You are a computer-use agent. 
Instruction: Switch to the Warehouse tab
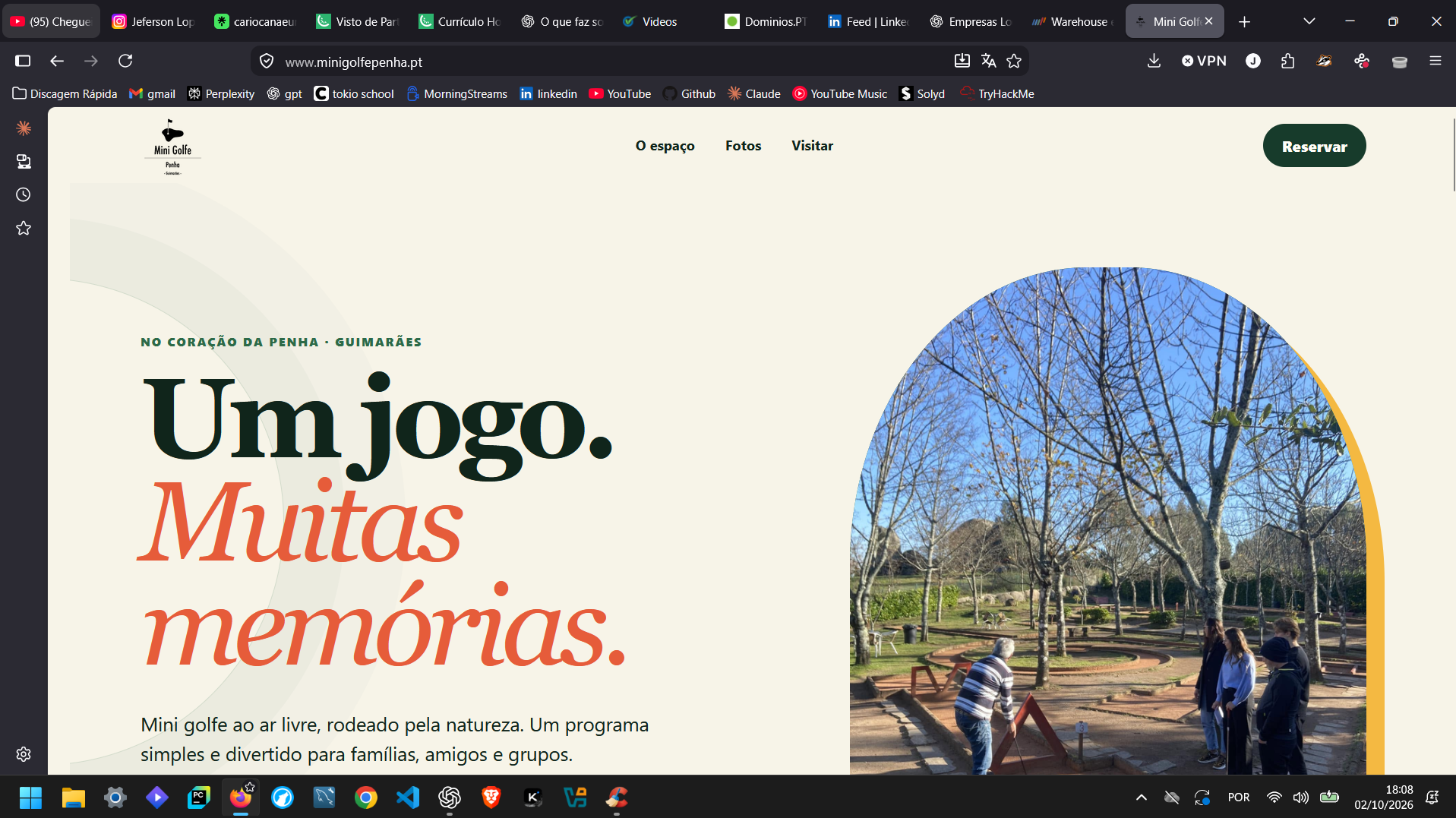click(x=1072, y=22)
